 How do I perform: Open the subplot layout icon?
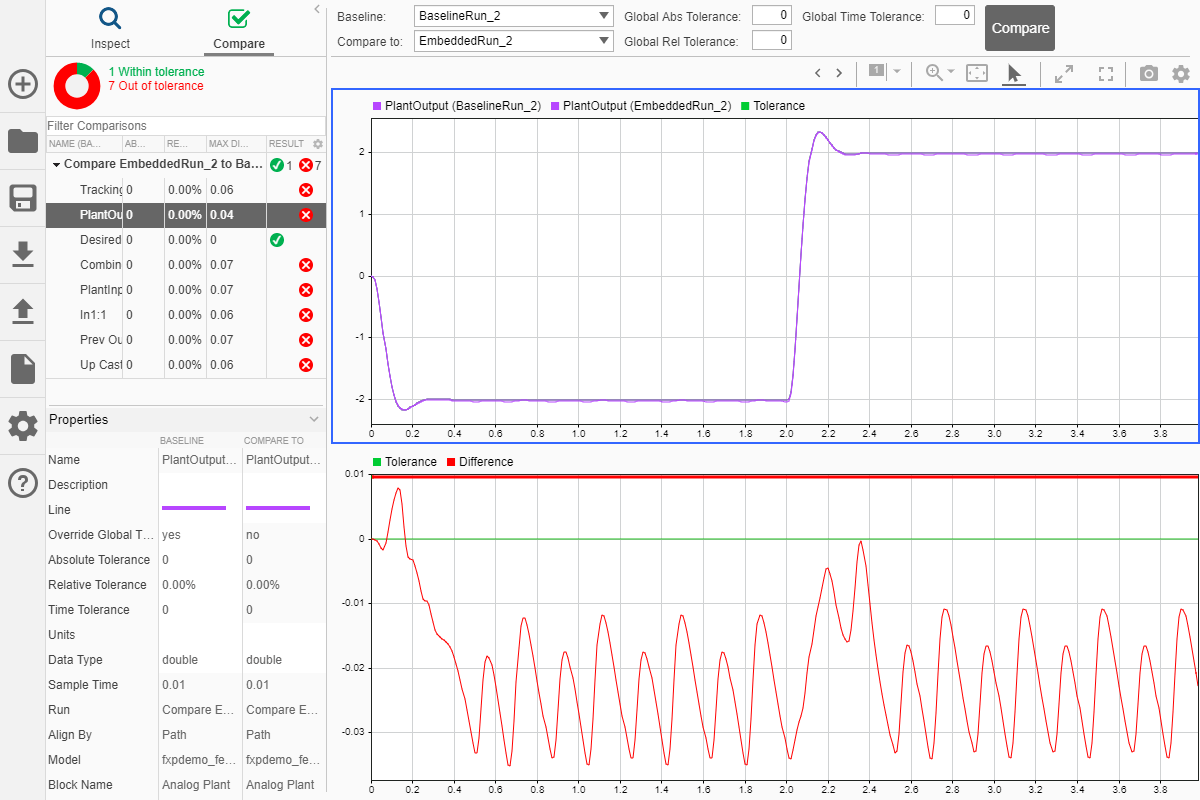(876, 71)
